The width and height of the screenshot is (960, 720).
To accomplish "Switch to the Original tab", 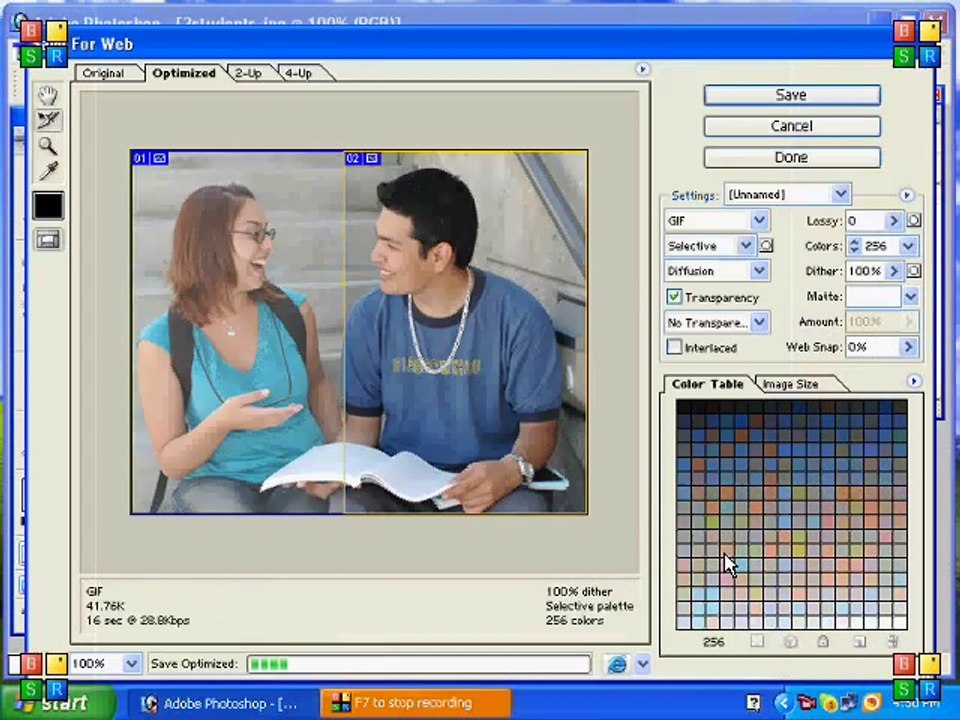I will 103,73.
